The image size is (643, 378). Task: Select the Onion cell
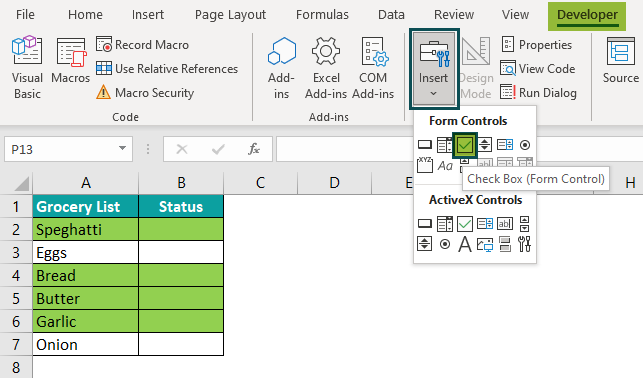click(86, 344)
